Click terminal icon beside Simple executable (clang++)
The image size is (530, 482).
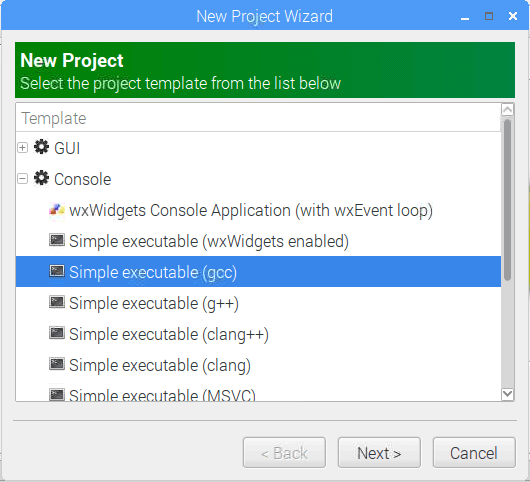[x=56, y=333]
